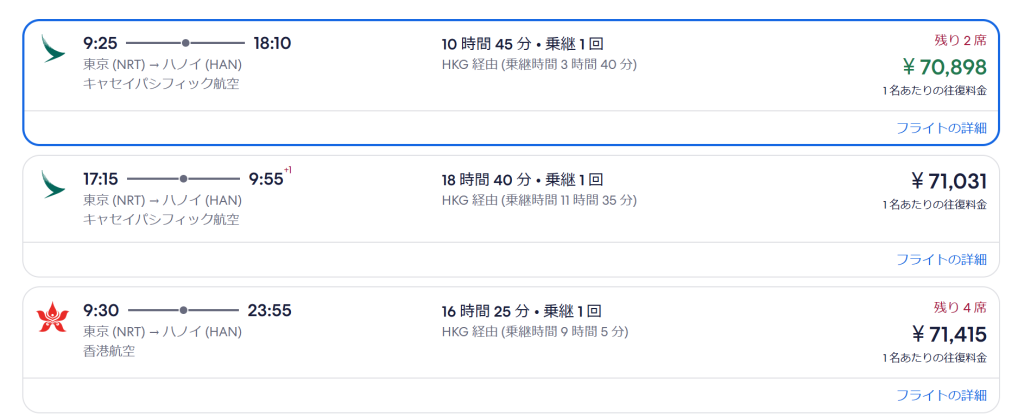Click the 残り2席 seats remaining label
Screen dimensions: 1024x415
coord(959,40)
